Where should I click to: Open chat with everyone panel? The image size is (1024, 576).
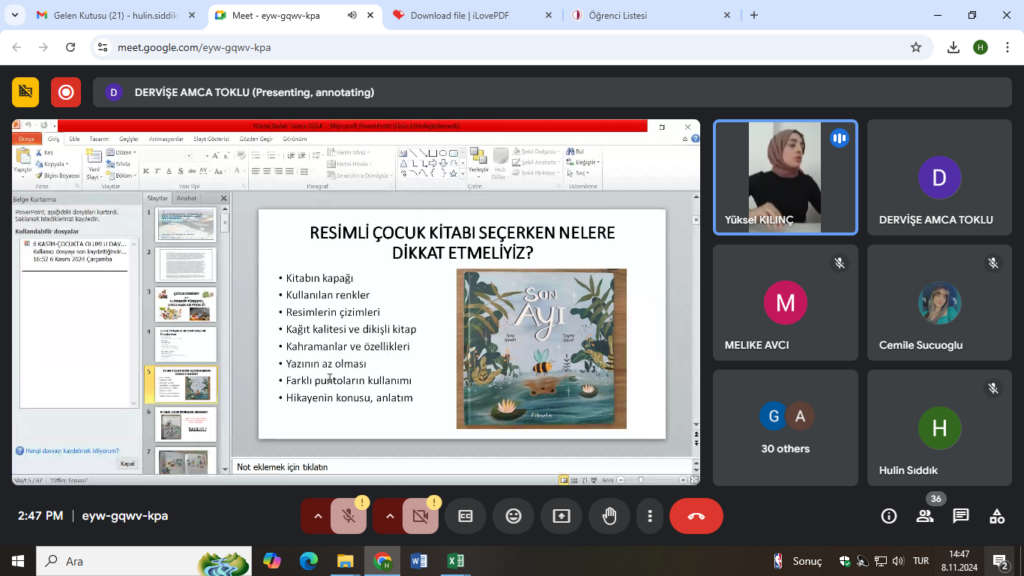[x=961, y=516]
